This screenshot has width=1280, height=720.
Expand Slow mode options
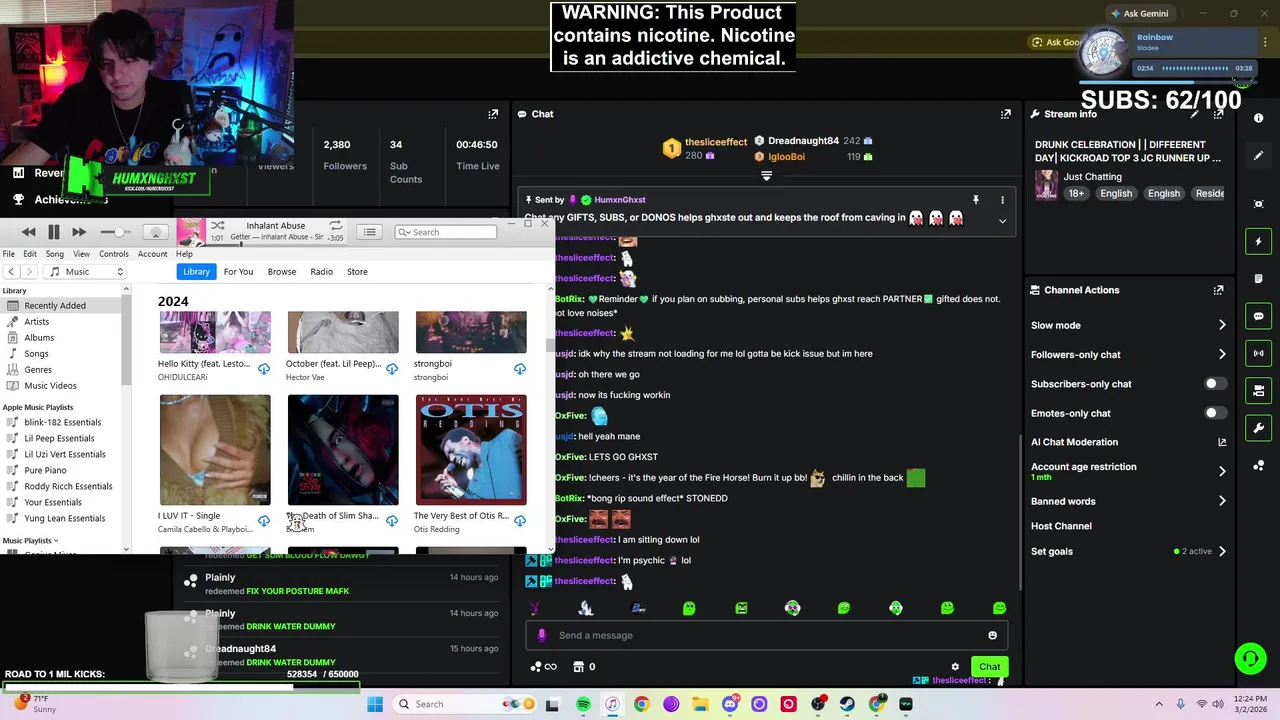click(1222, 325)
